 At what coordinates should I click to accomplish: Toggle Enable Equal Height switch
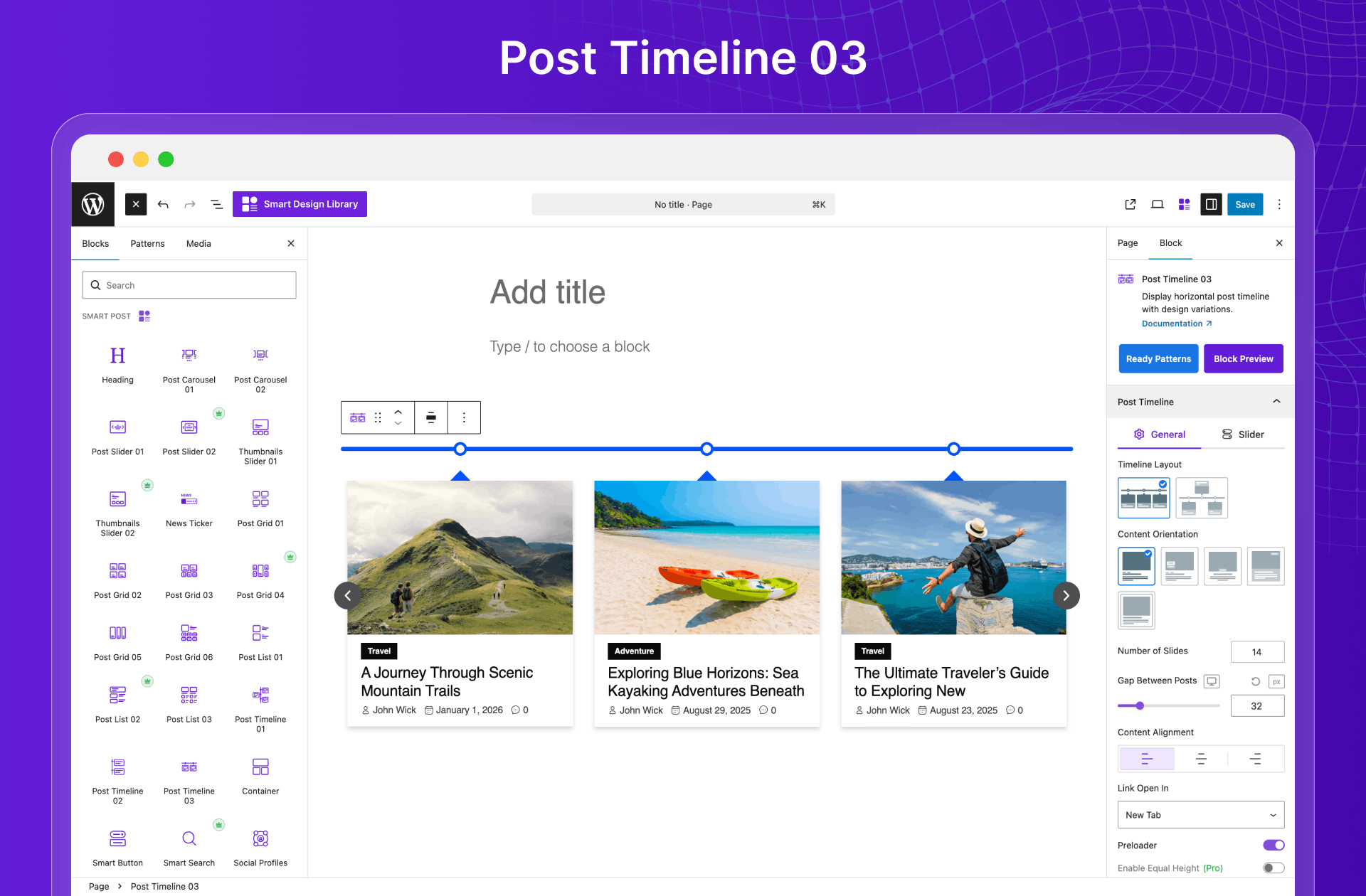click(x=1274, y=868)
